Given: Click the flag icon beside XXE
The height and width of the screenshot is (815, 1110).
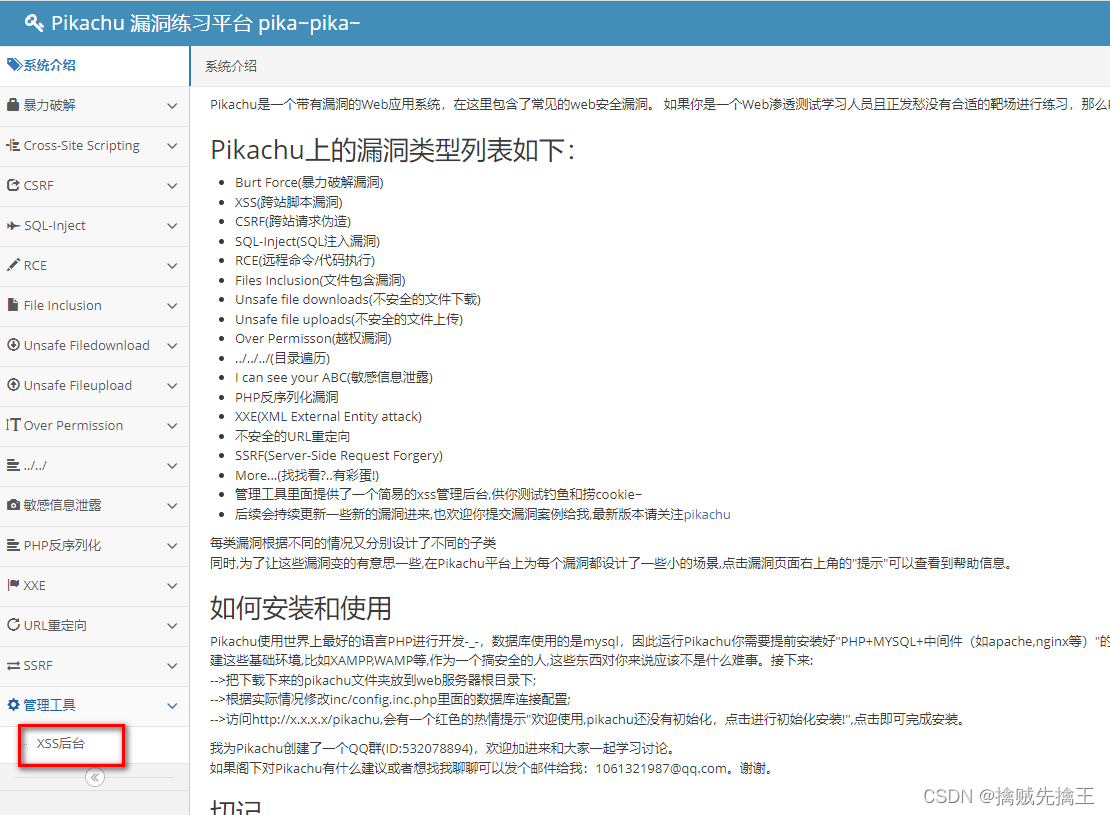Looking at the screenshot, I should (13, 585).
